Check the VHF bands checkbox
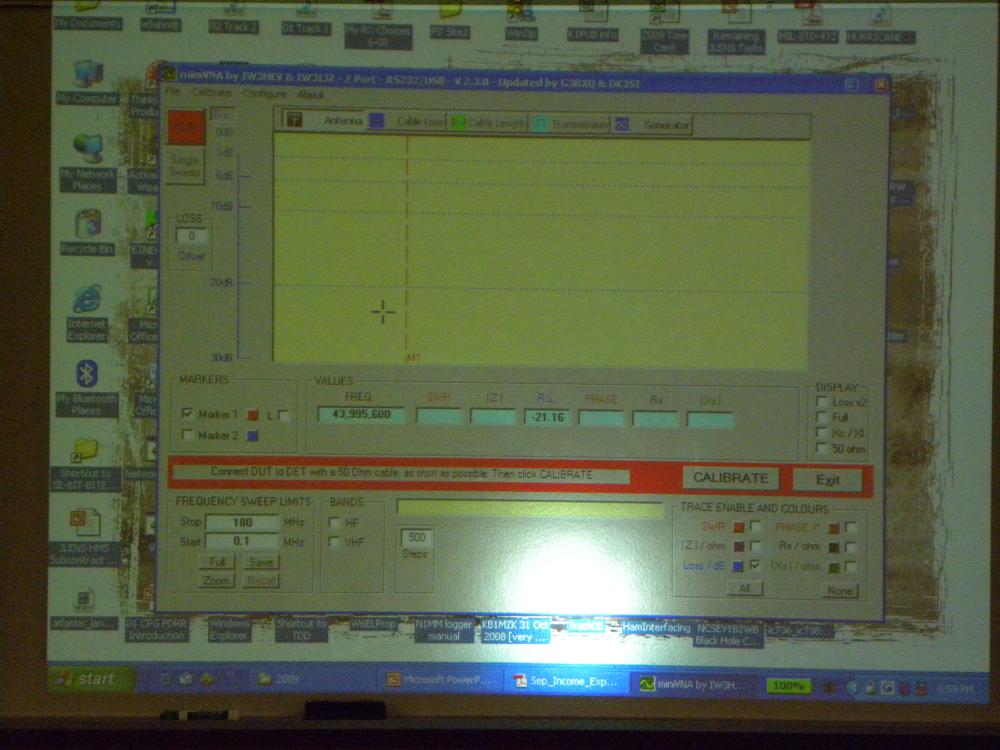The width and height of the screenshot is (1000, 750). (334, 541)
